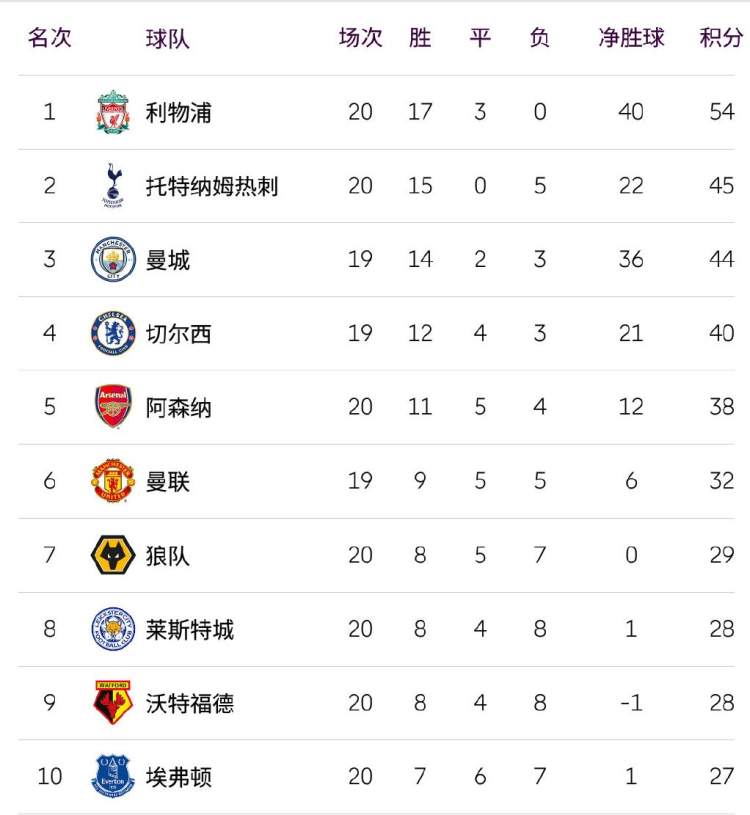Screen dimensions: 750x815
Task: Open team link 莱斯特城
Action: pyautogui.click(x=189, y=629)
